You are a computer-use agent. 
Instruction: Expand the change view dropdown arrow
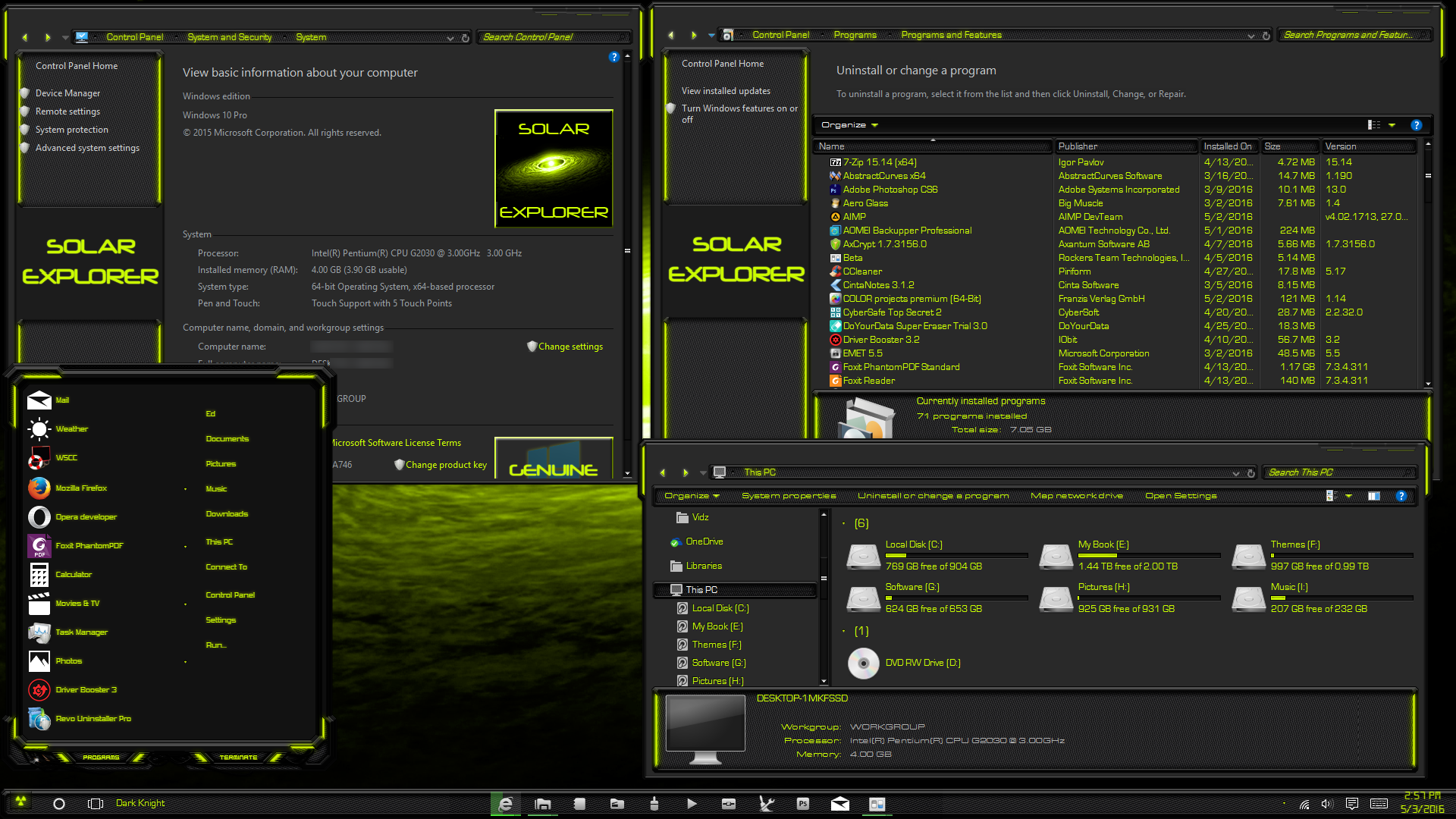pos(1392,125)
